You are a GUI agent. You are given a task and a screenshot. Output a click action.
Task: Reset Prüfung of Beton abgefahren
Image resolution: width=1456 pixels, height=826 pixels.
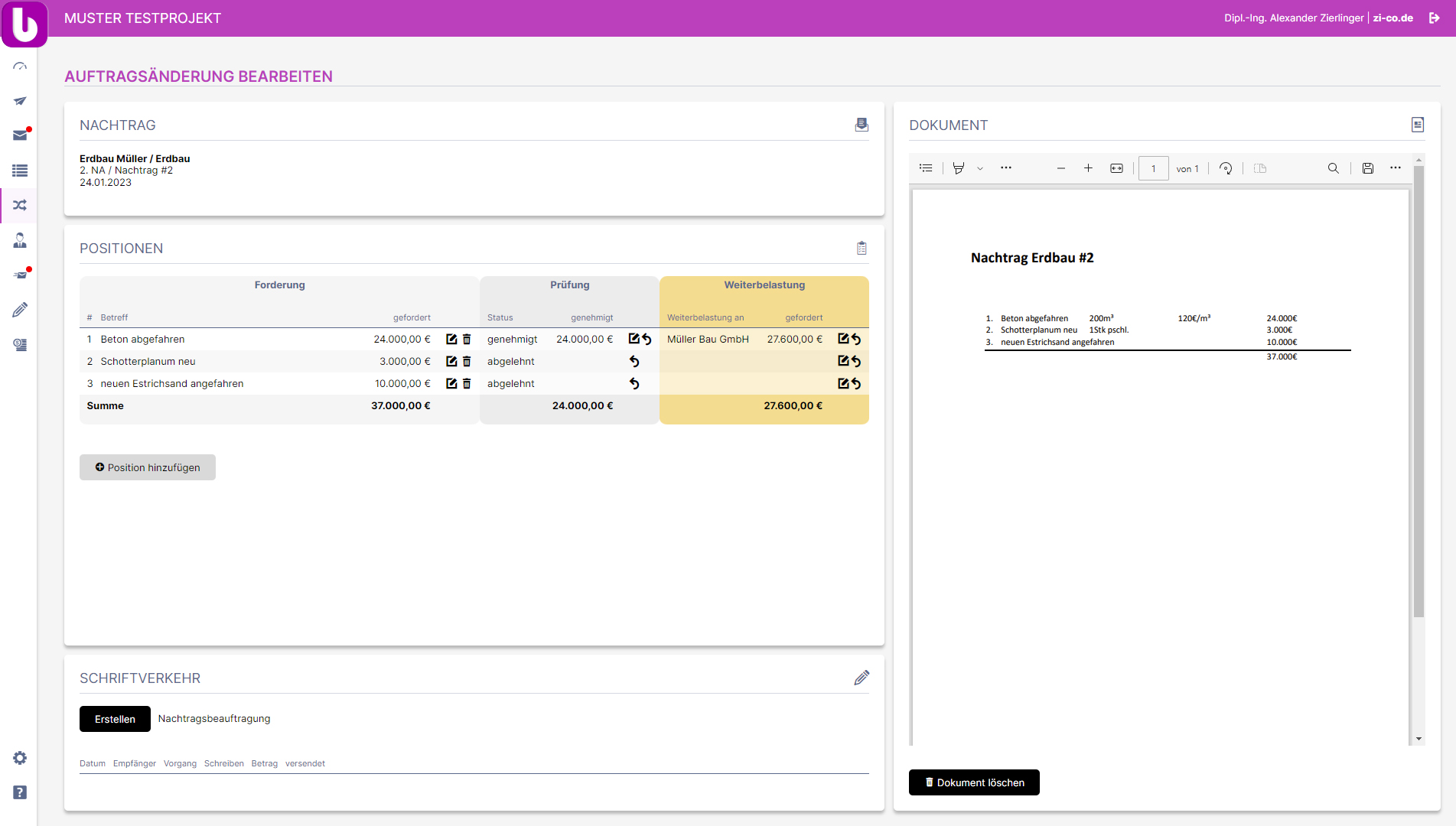tap(647, 339)
